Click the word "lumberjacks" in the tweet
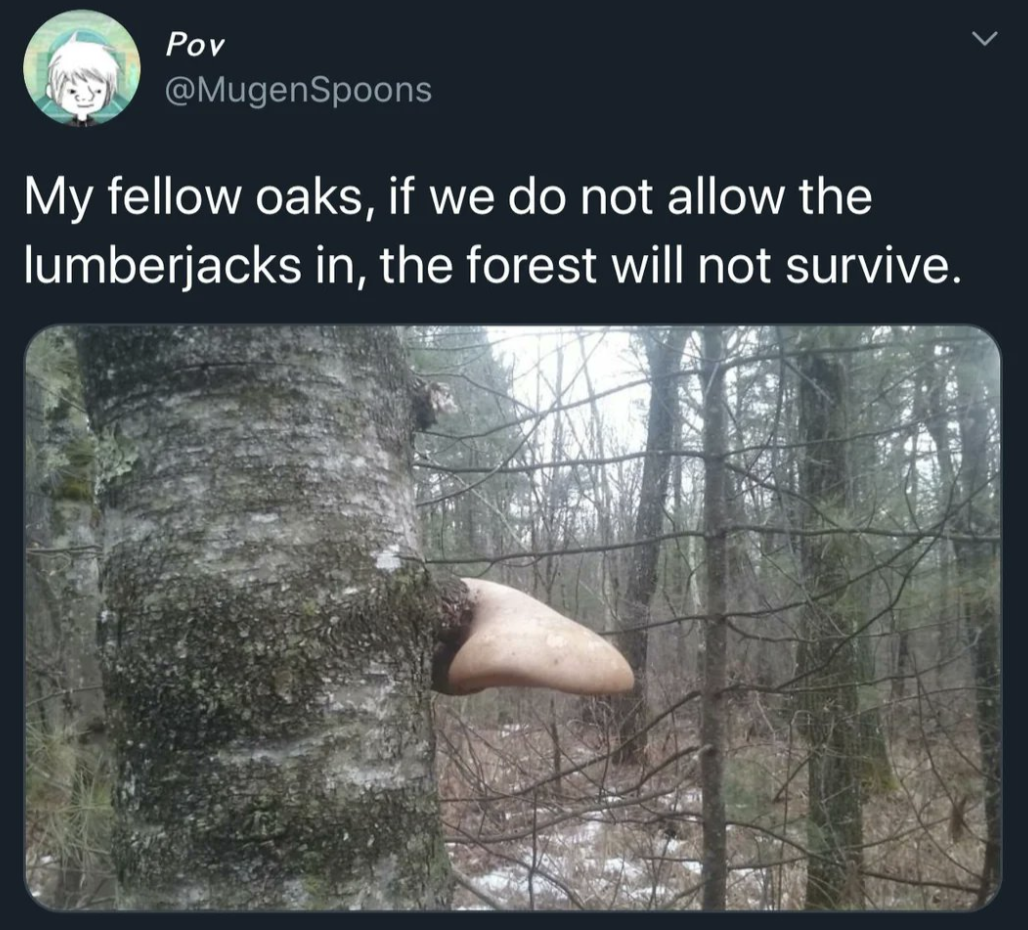The image size is (1028, 930). click(x=163, y=266)
